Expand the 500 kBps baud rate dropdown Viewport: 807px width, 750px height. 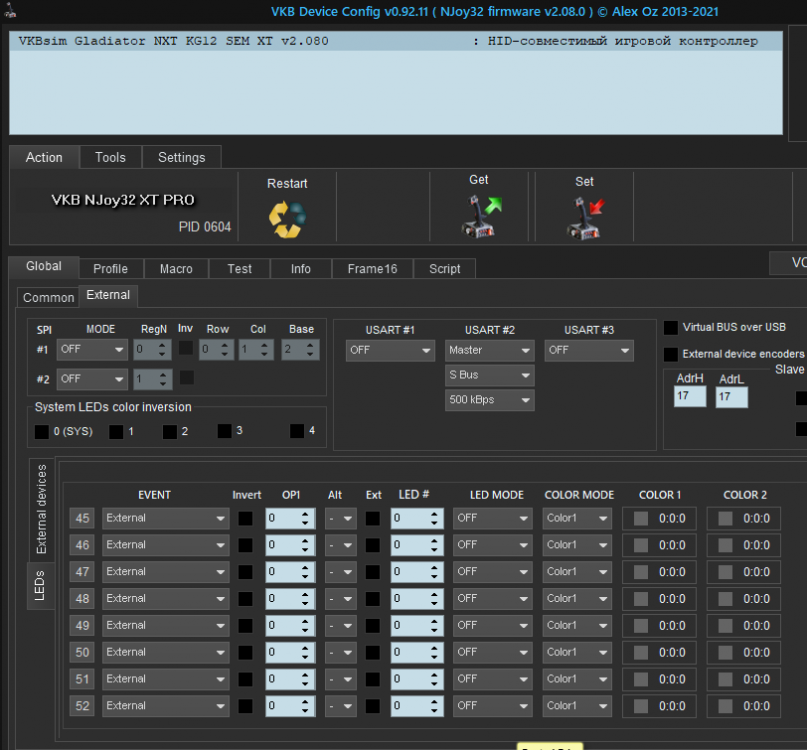[x=489, y=400]
